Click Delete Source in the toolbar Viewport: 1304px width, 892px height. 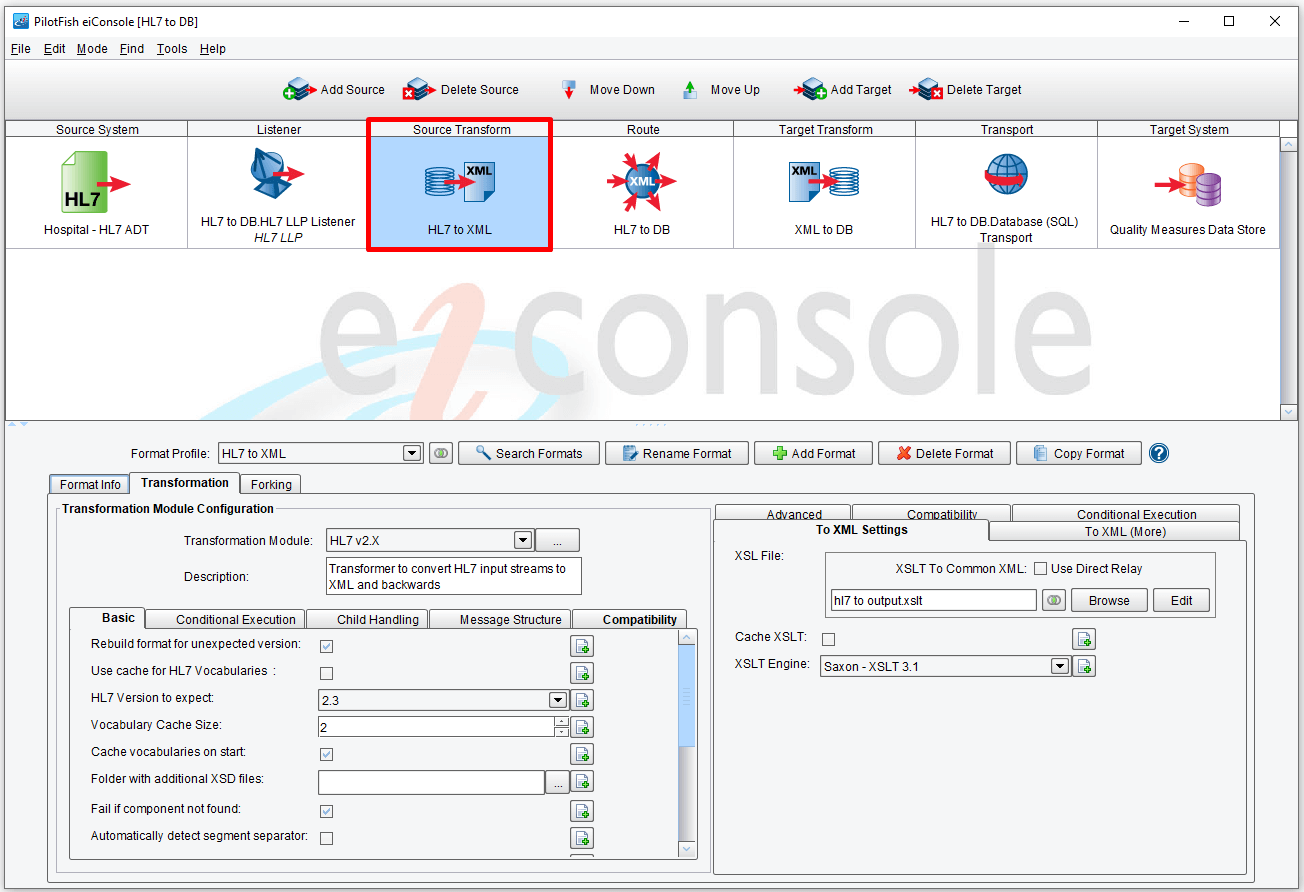pos(461,90)
